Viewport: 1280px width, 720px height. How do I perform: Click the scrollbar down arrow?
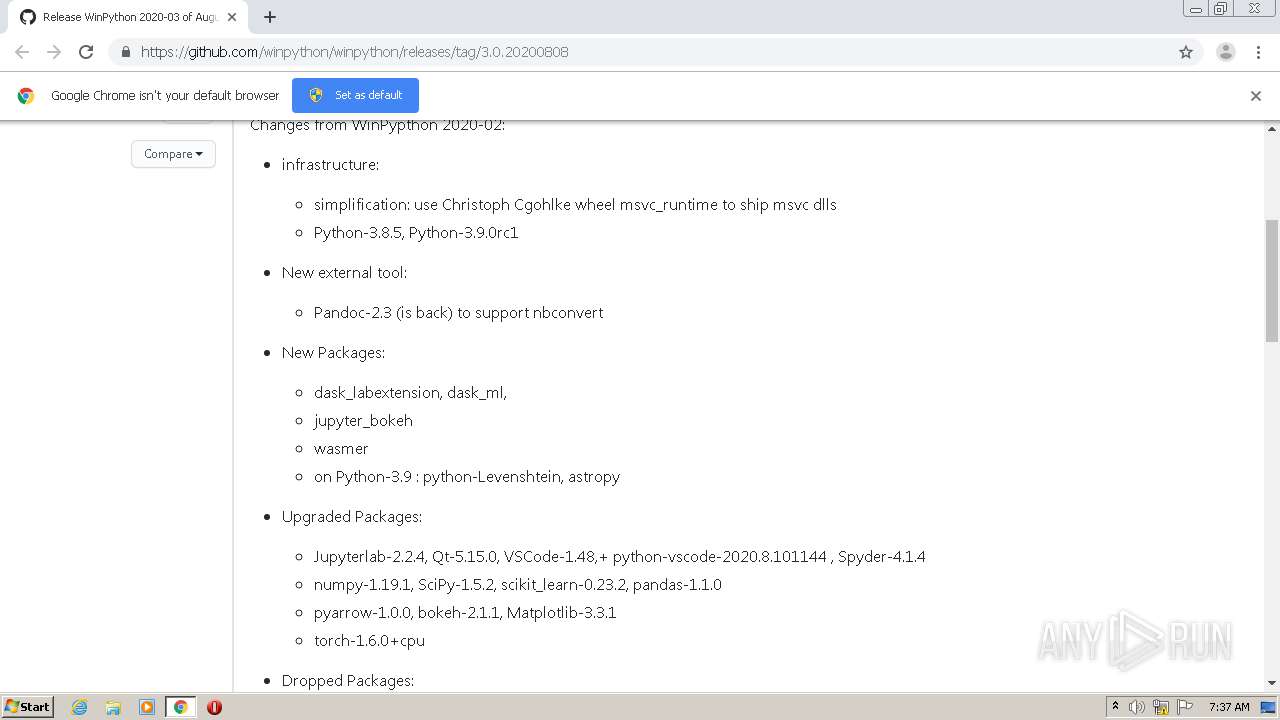1272,683
